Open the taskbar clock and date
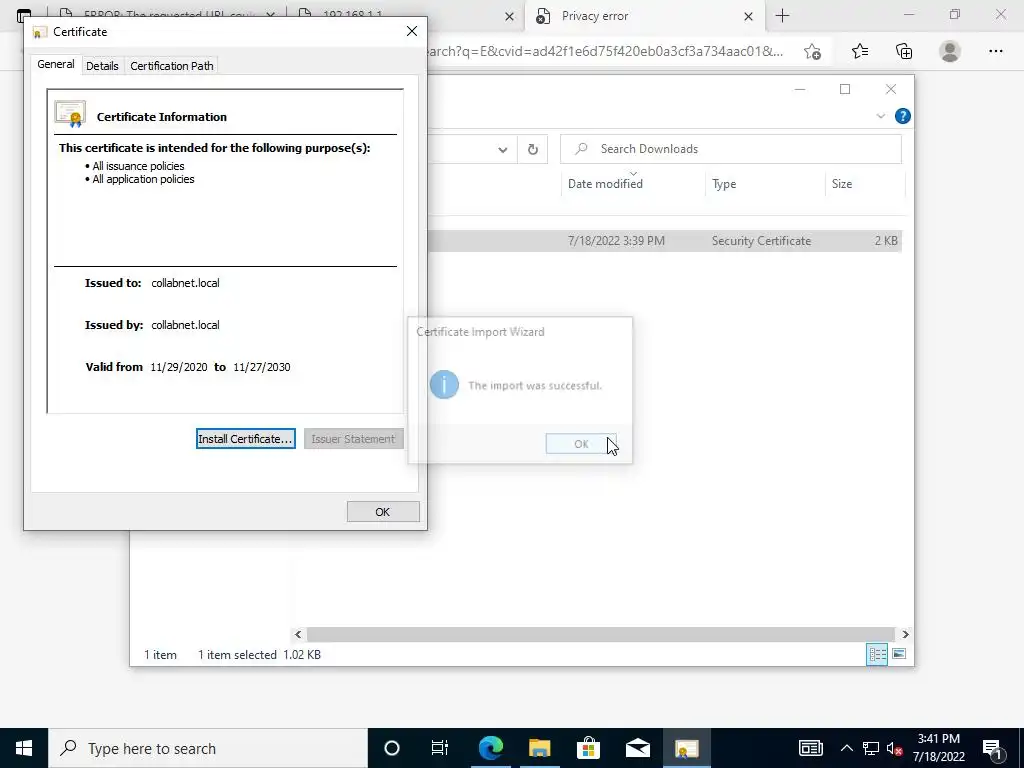 coord(938,748)
